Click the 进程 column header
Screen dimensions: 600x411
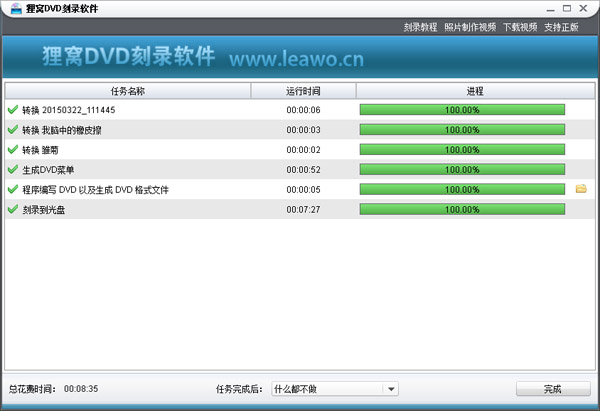point(475,91)
